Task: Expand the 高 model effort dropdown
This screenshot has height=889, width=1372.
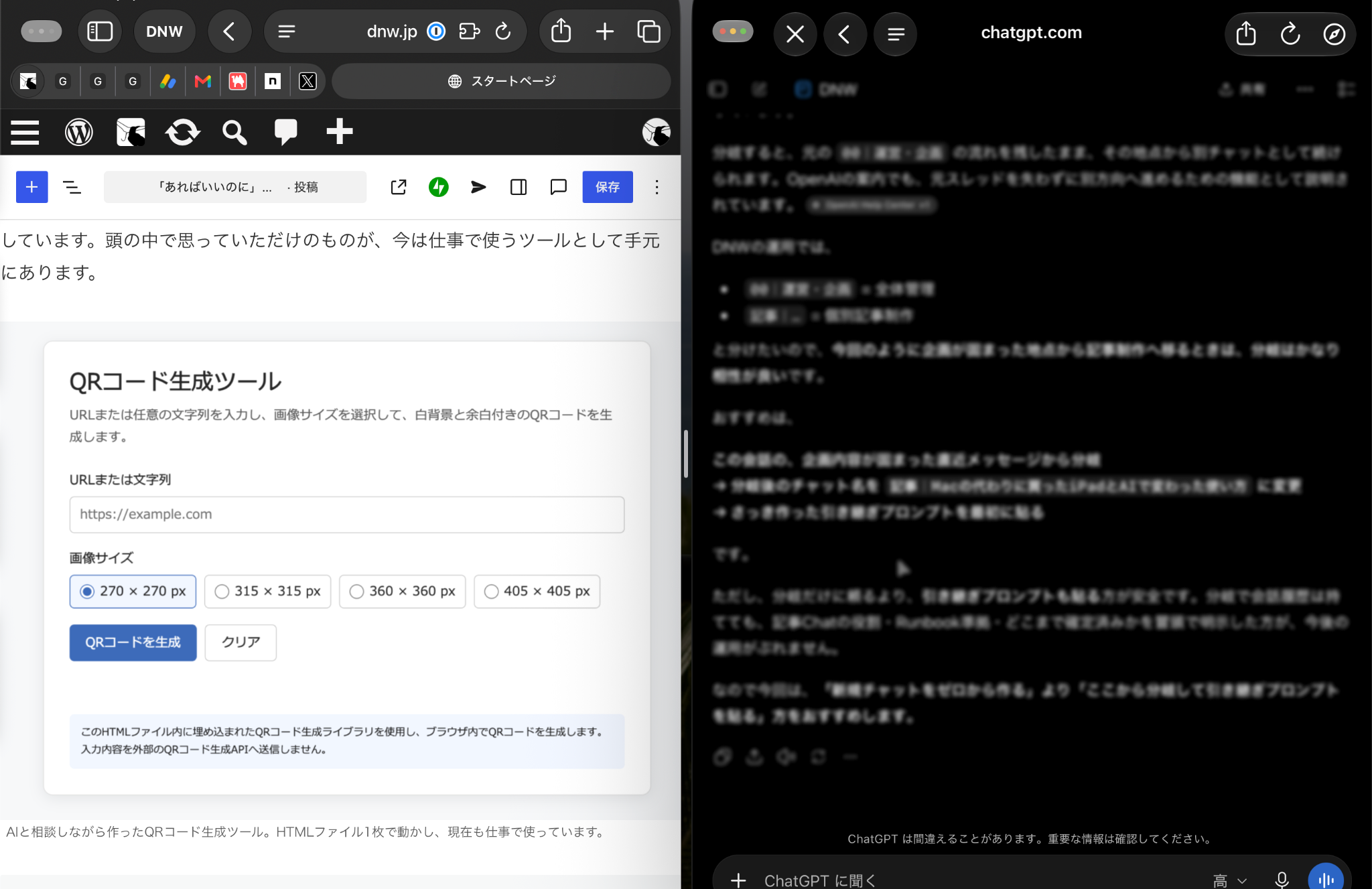Action: tap(1230, 880)
